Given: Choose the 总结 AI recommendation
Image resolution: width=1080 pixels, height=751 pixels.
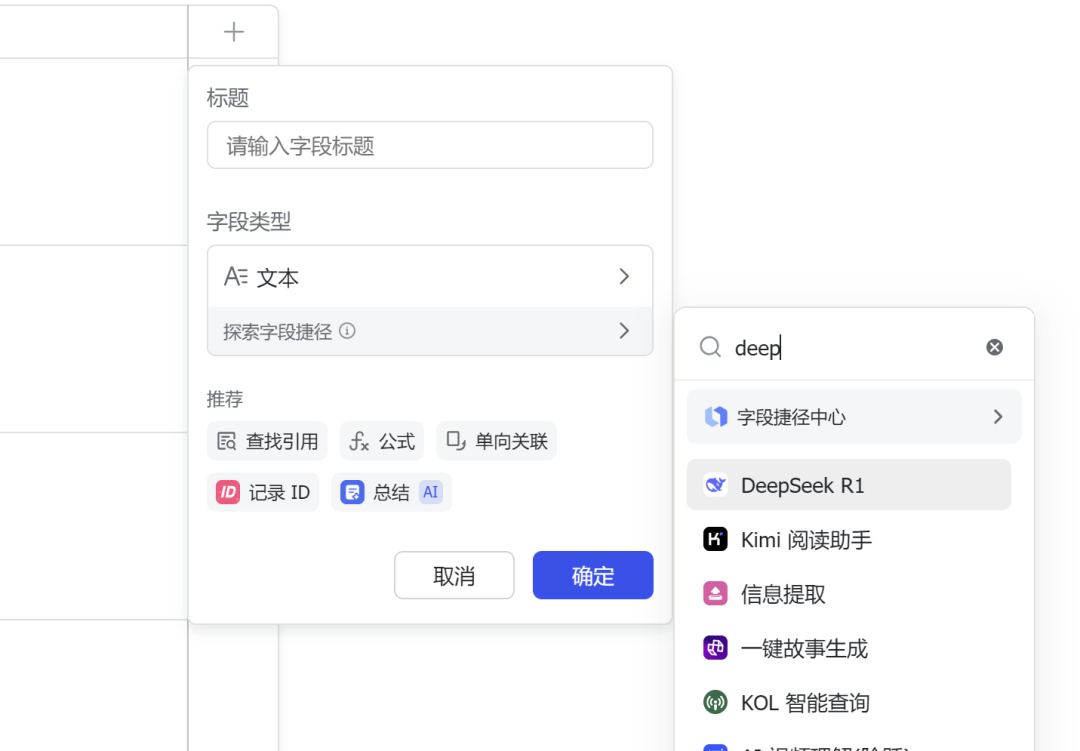Looking at the screenshot, I should (x=391, y=492).
